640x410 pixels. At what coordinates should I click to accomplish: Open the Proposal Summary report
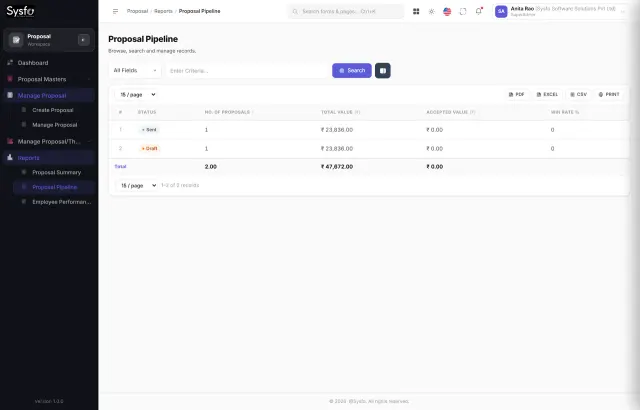point(56,173)
